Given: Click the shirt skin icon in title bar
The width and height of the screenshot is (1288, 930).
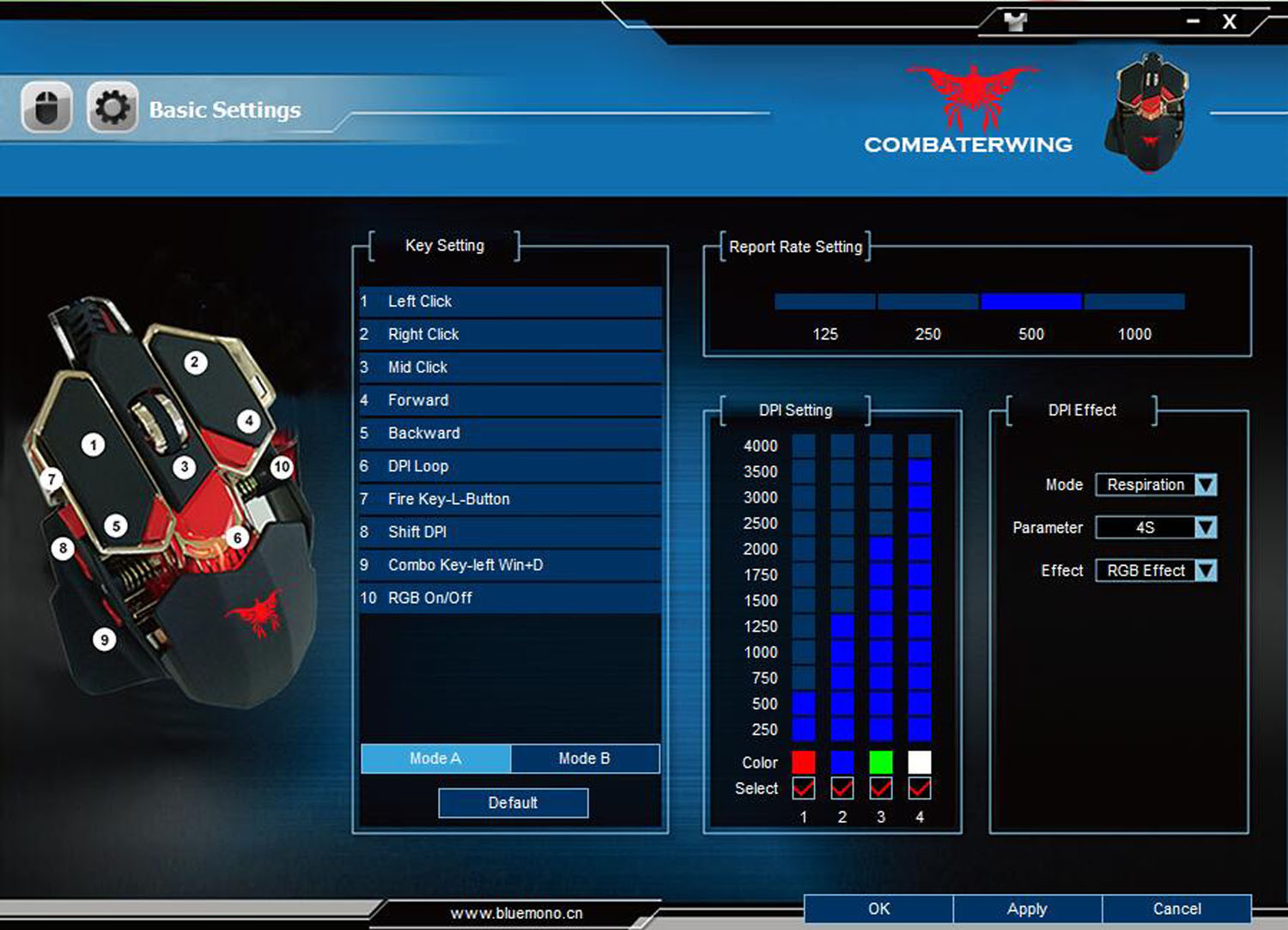Looking at the screenshot, I should point(1016,21).
